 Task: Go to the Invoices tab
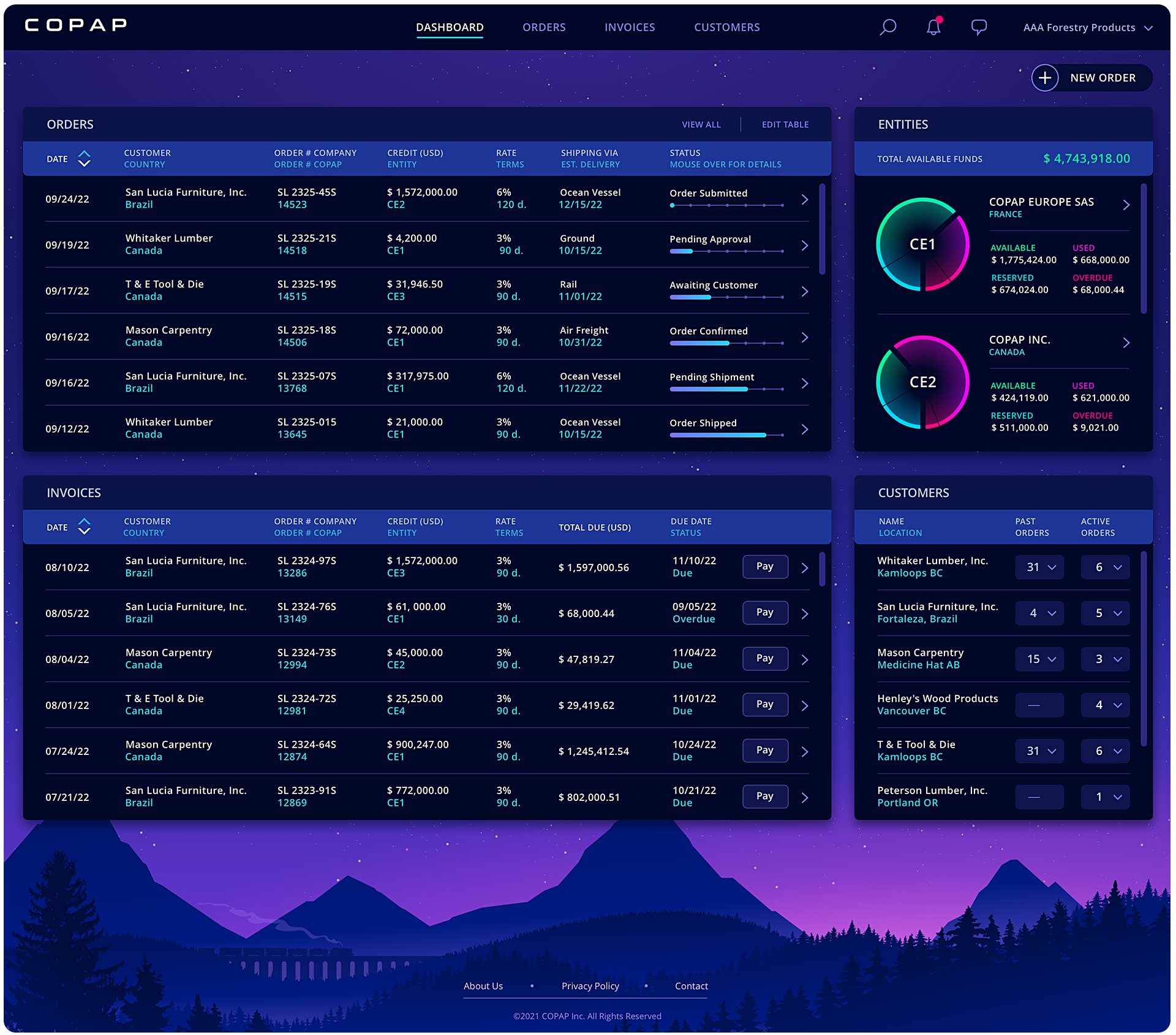point(630,28)
